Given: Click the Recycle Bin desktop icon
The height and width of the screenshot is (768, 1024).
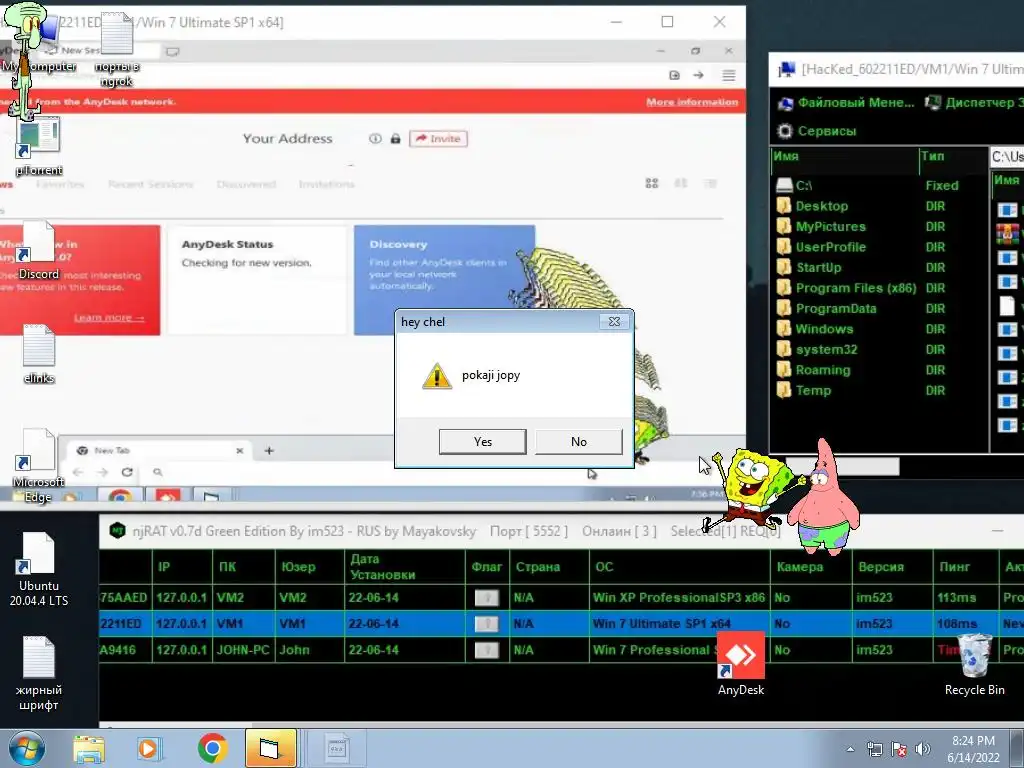Looking at the screenshot, I should coord(974,664).
